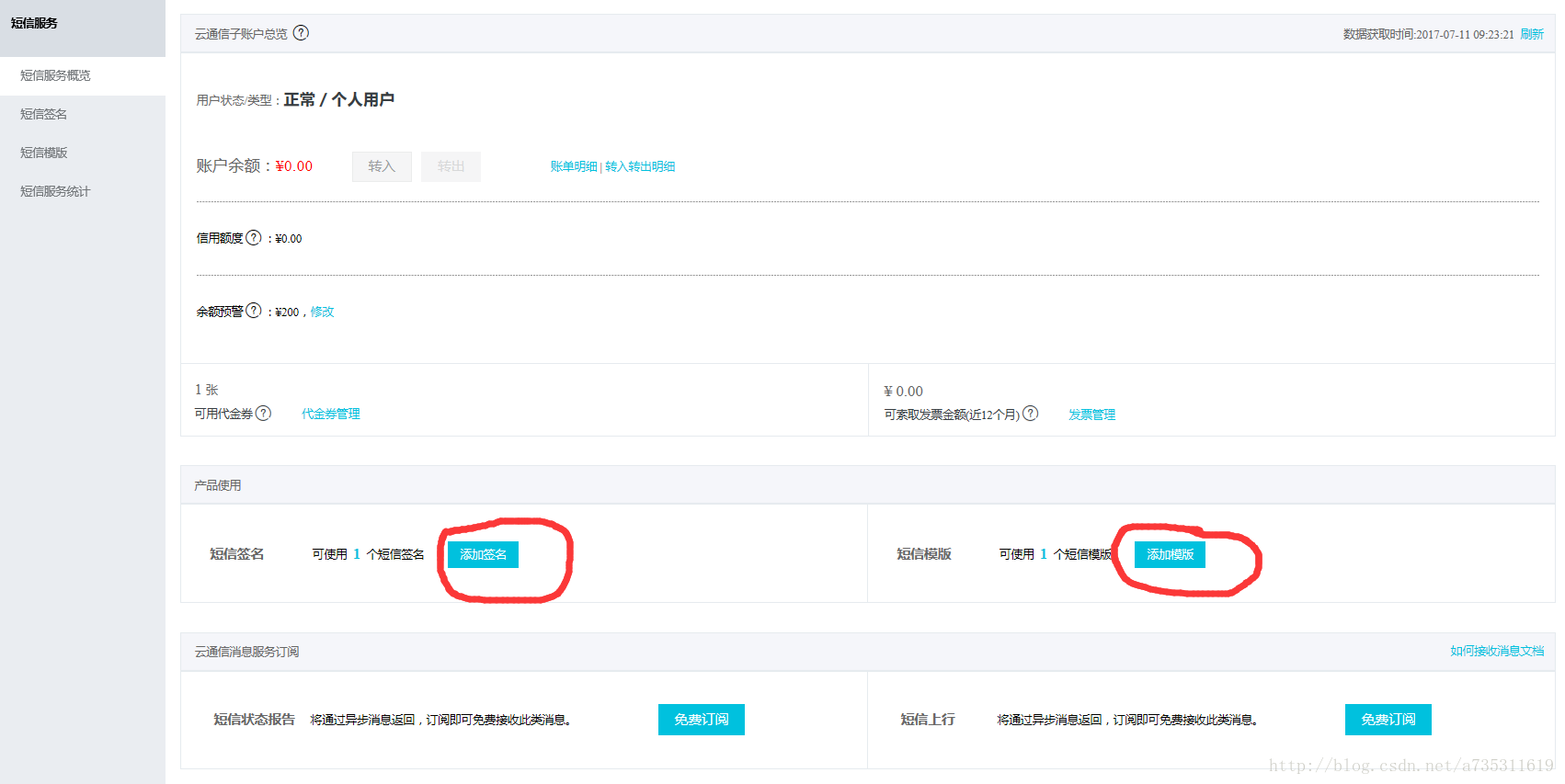Click help icon beside 云通信子账户总览
The width and height of the screenshot is (1565, 784).
coord(301,33)
